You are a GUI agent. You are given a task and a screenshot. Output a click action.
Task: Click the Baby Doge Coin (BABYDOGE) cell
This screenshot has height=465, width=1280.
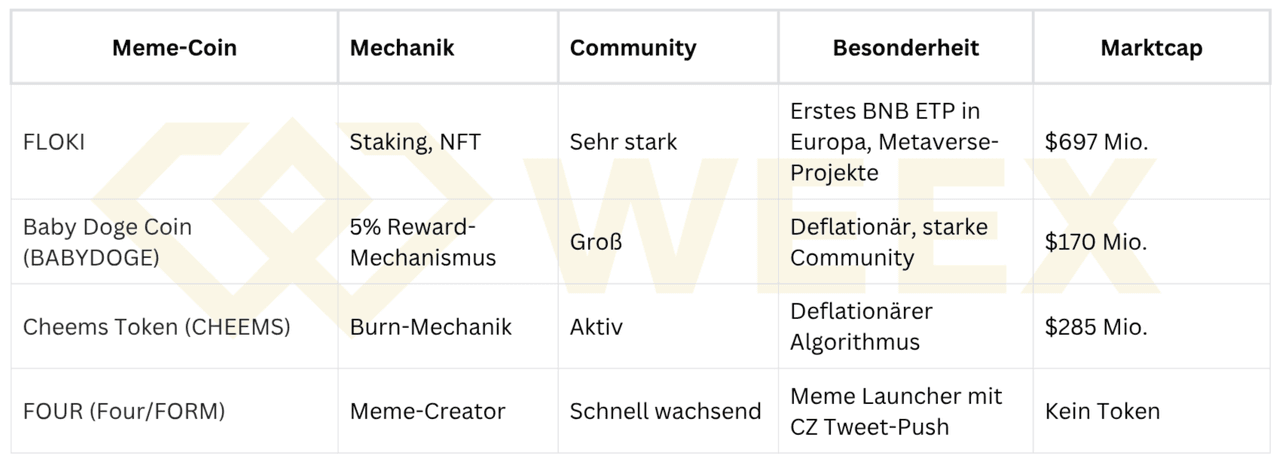(107, 242)
